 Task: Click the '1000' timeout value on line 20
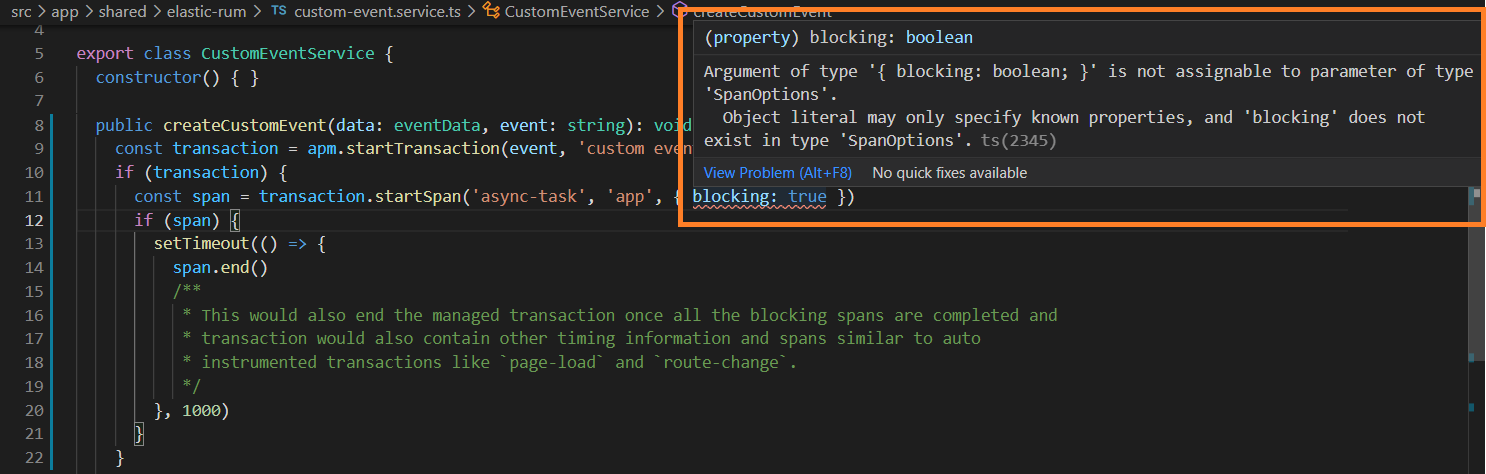[202, 410]
